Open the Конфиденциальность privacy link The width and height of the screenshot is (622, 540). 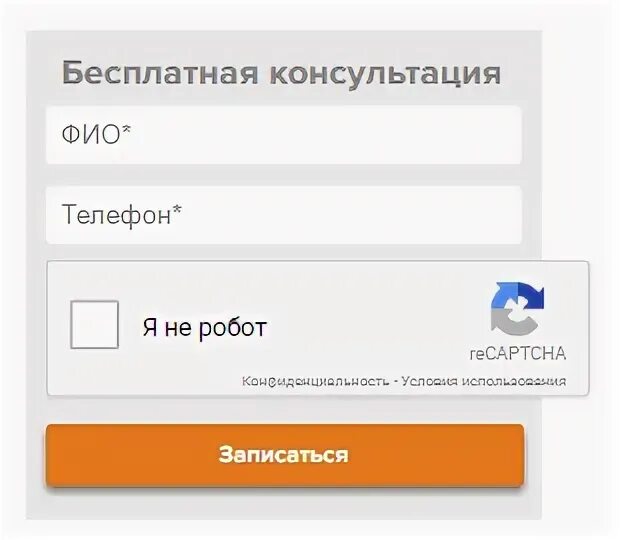tap(315, 381)
